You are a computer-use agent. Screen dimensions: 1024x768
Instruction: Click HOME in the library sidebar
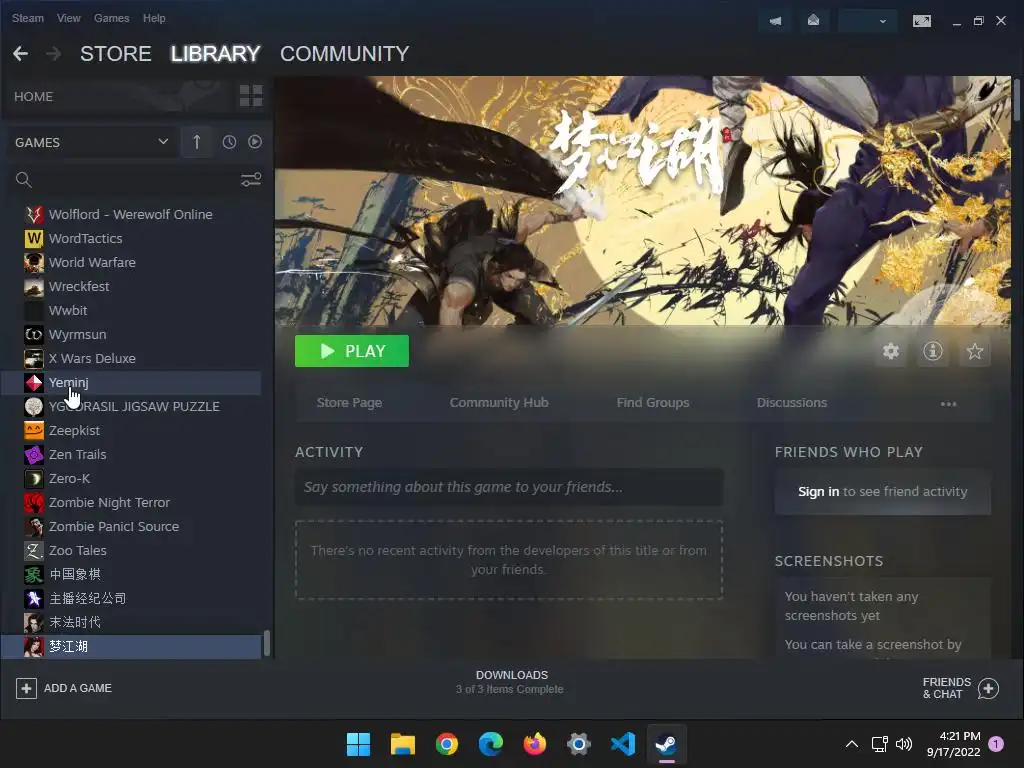[x=33, y=97]
